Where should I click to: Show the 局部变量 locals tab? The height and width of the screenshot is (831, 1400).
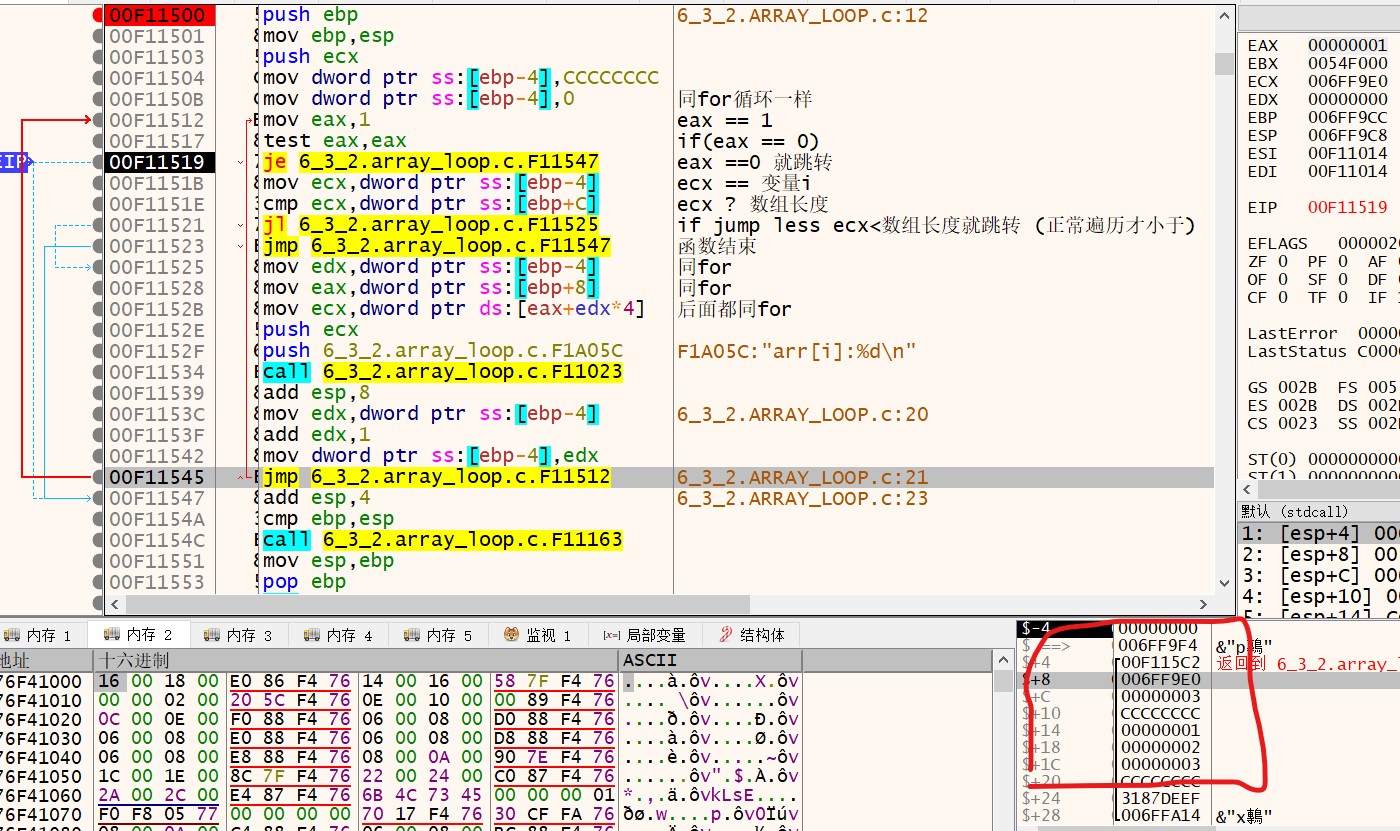(645, 635)
